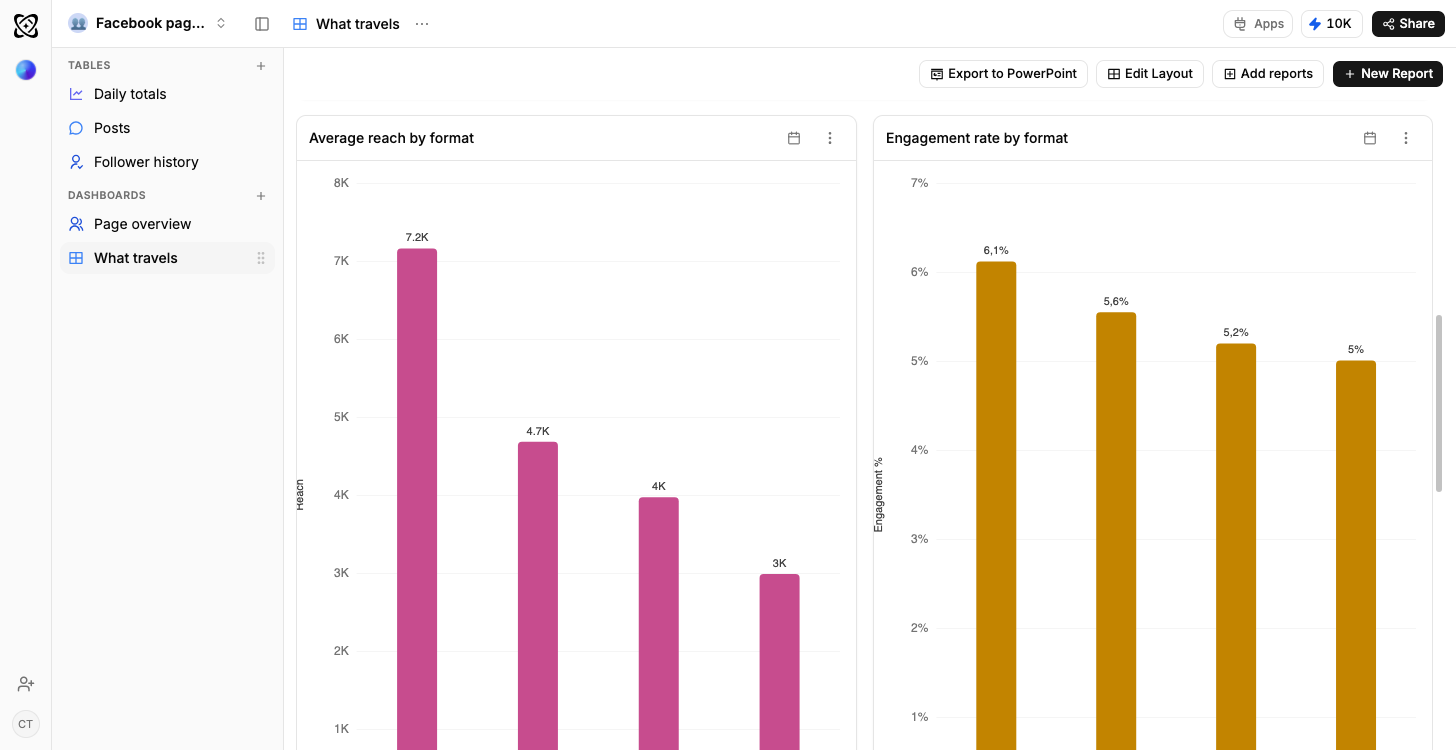Image resolution: width=1456 pixels, height=750 pixels.
Task: Open the Page overview dashboard
Action: point(167,224)
